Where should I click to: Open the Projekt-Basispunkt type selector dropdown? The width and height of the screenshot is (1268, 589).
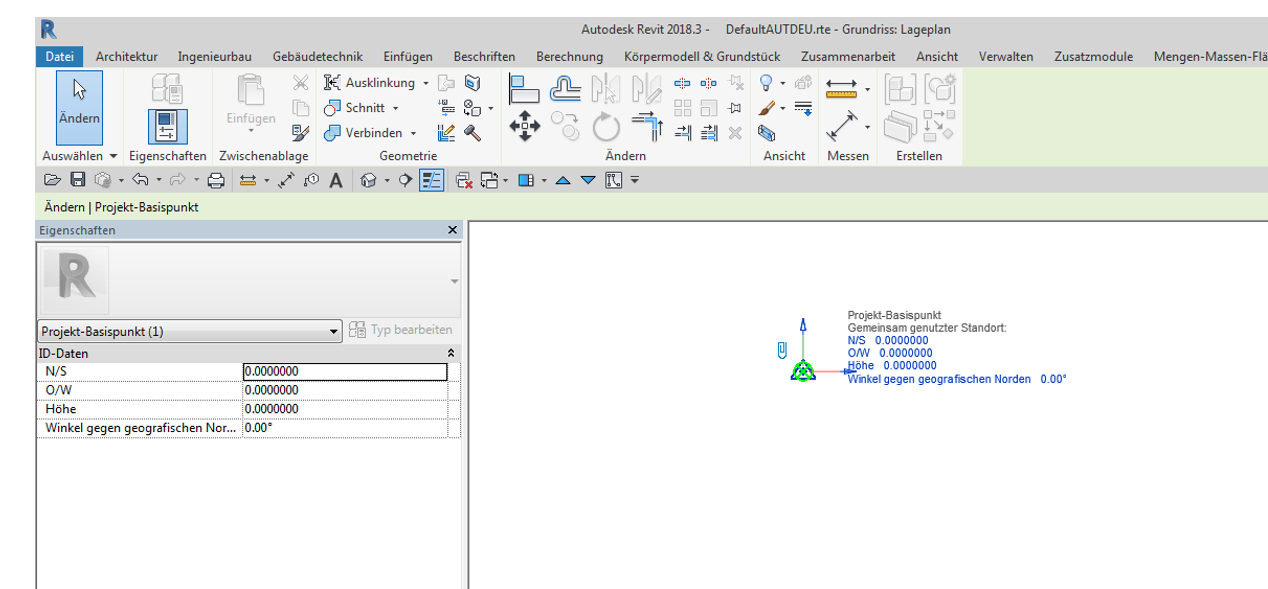[335, 331]
